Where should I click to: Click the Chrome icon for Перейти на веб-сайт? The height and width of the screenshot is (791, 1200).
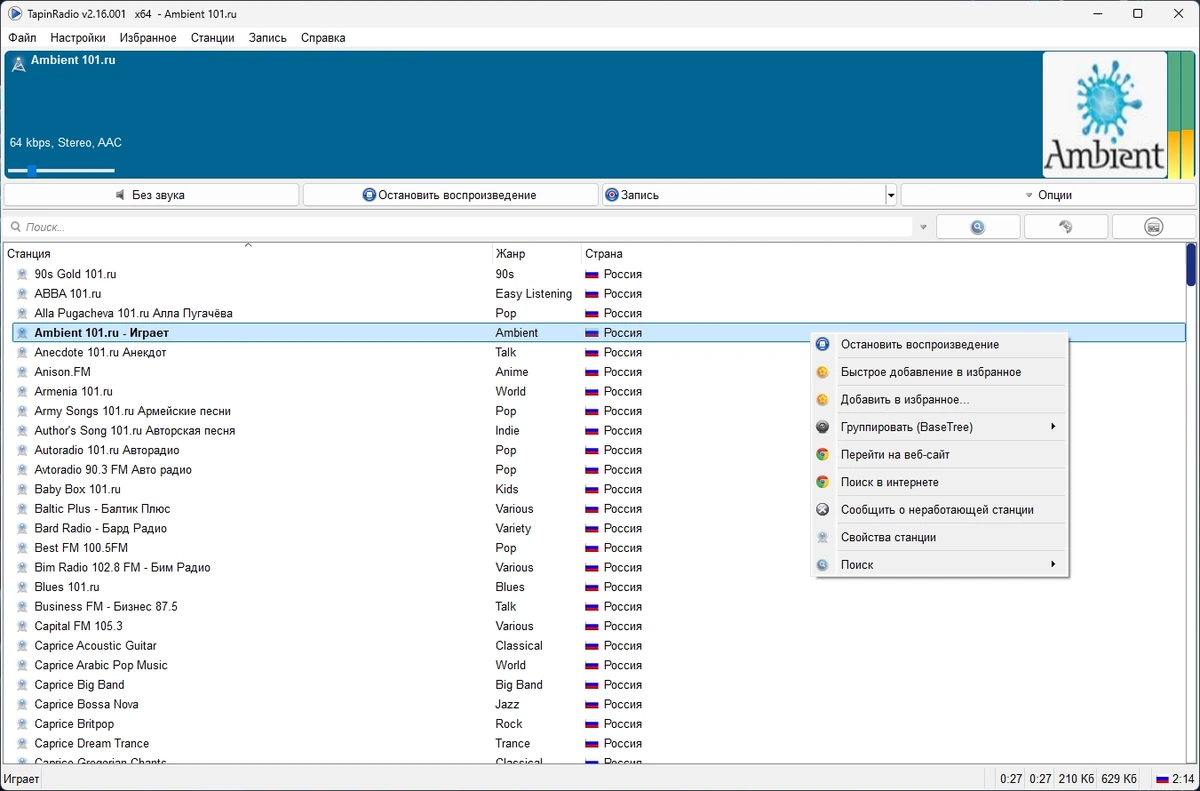pos(822,454)
